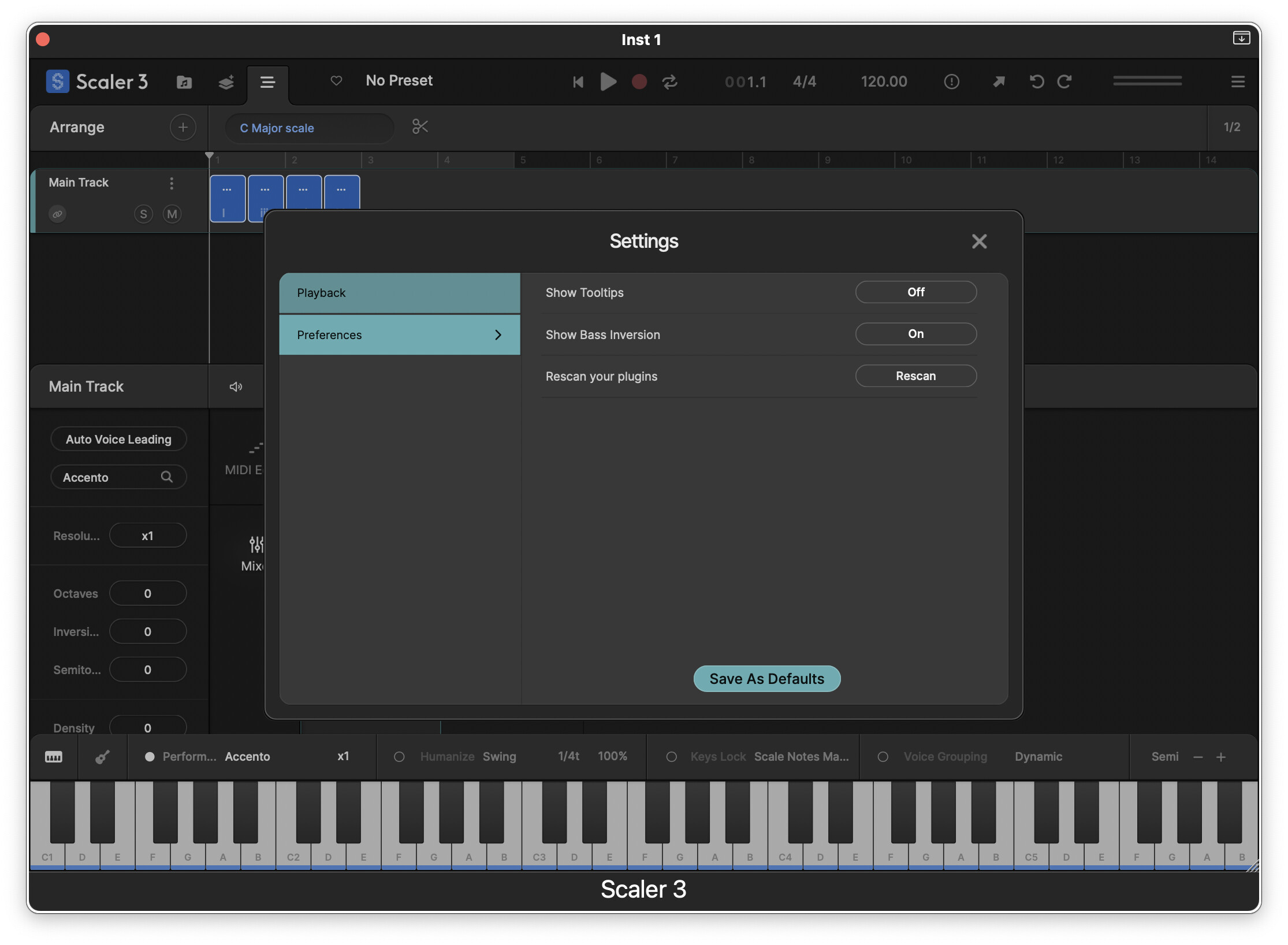This screenshot has width=1288, height=945.
Task: Click the Octaves value field
Action: click(147, 594)
